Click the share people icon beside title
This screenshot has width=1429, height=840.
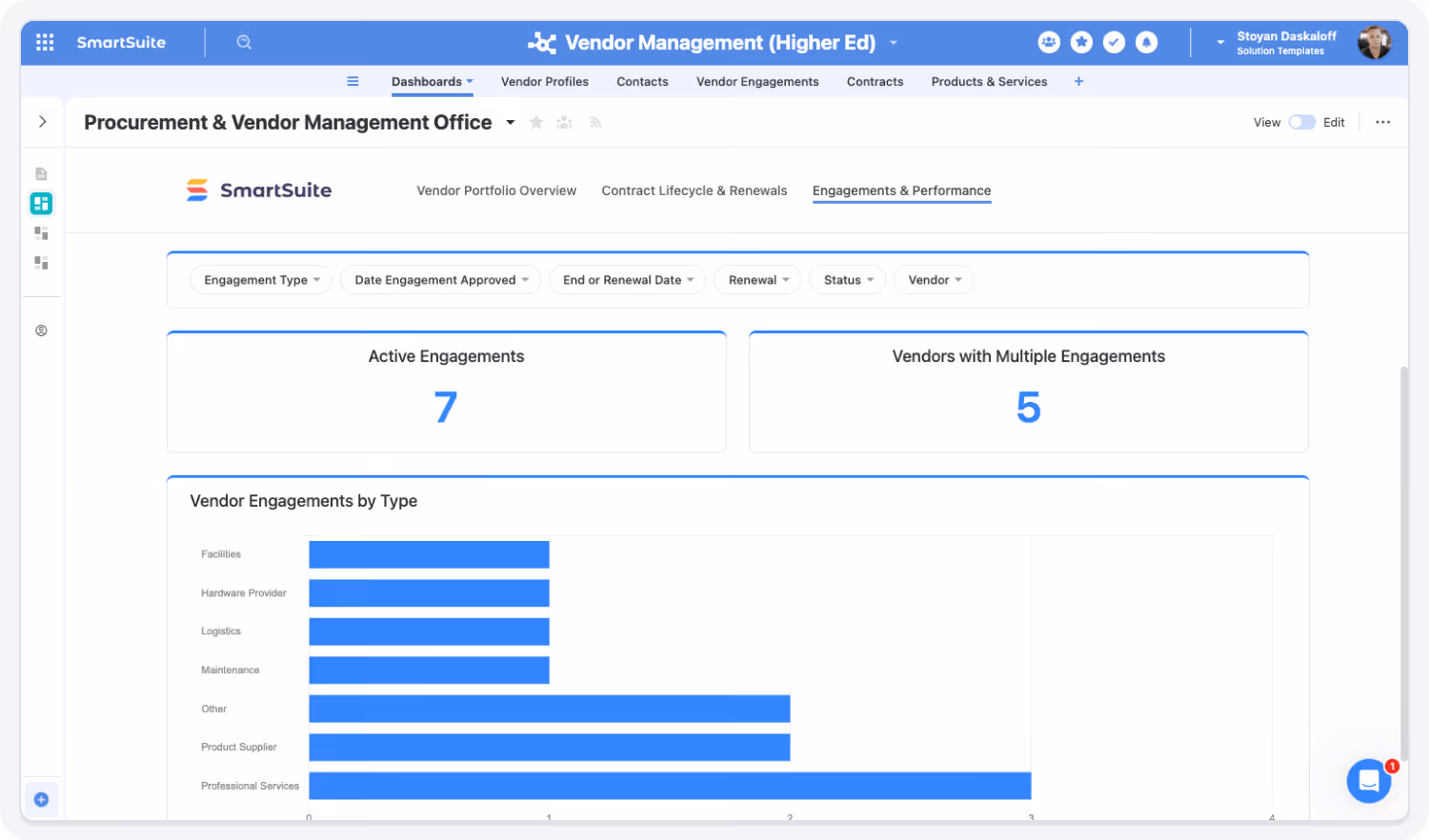point(565,122)
